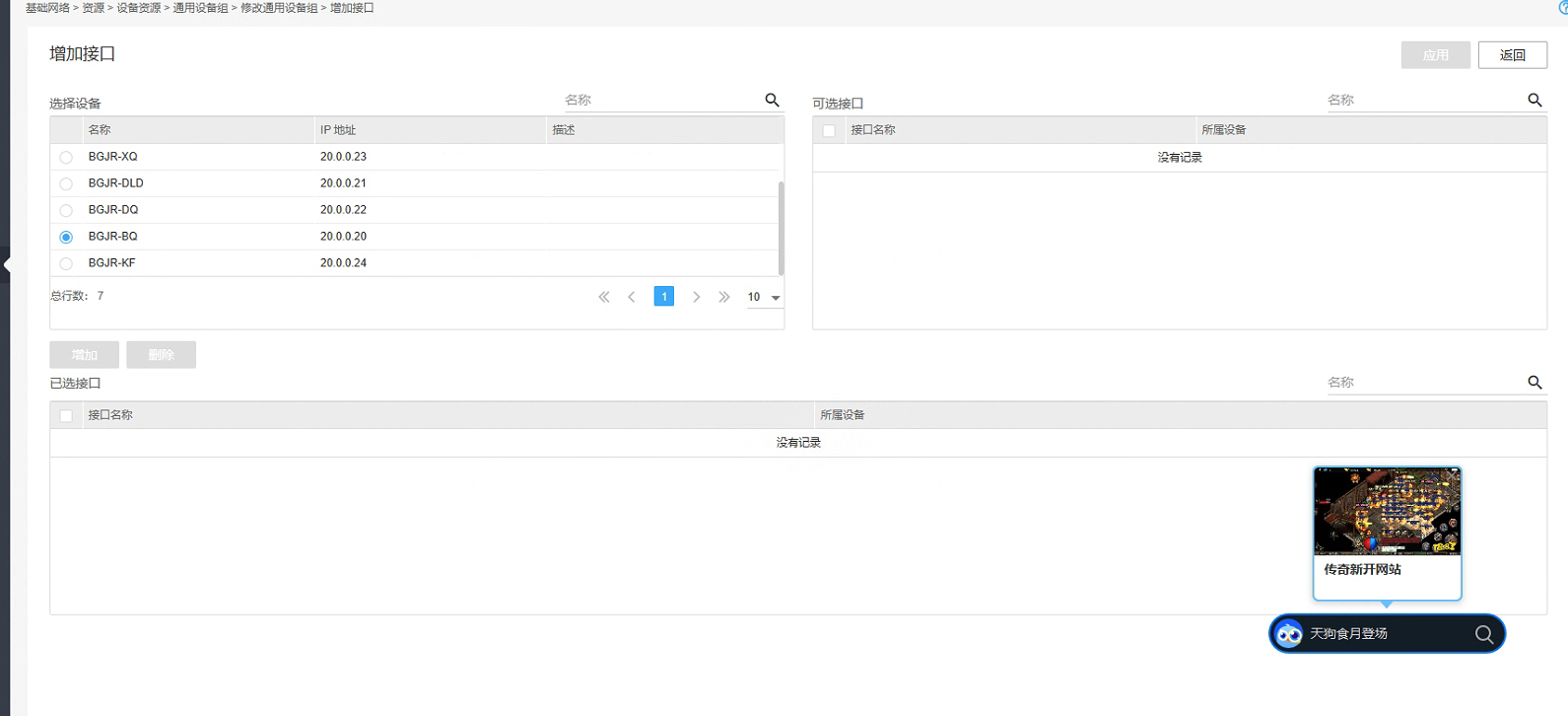The width and height of the screenshot is (1568, 716).
Task: Click 基础网络 in the breadcrumb
Action: 47,8
